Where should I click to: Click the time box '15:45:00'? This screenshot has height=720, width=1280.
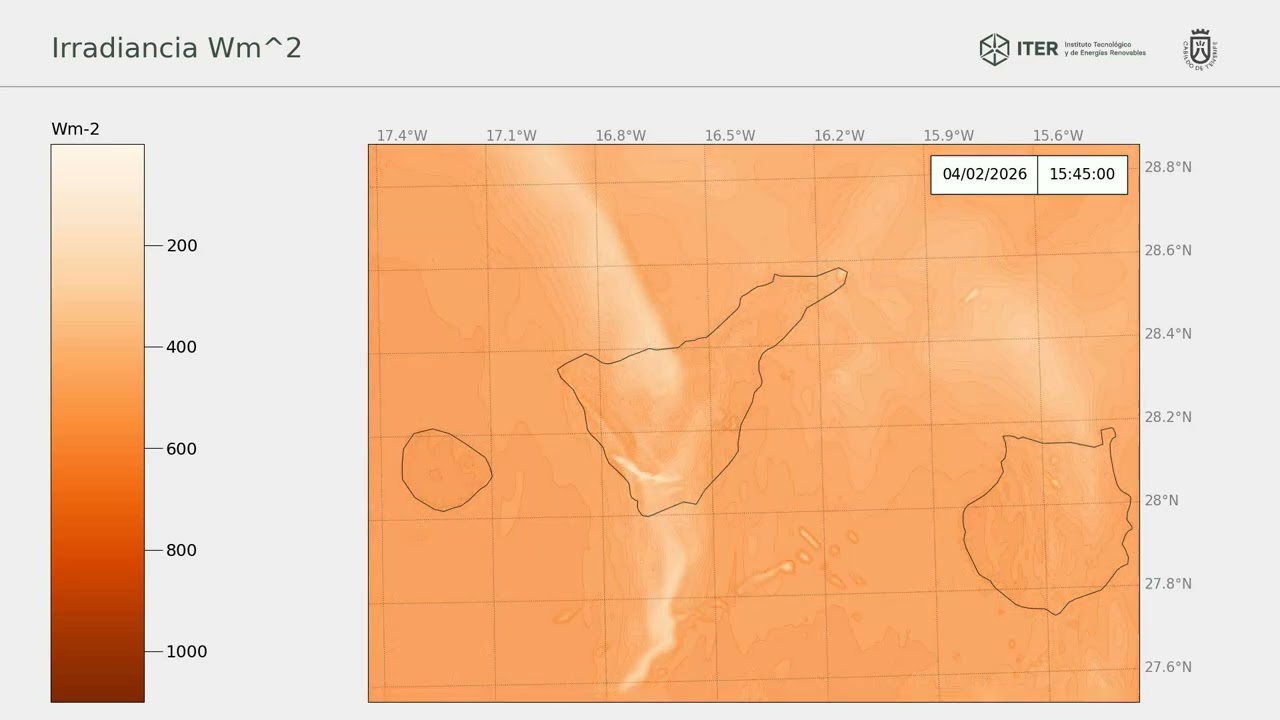point(1082,174)
